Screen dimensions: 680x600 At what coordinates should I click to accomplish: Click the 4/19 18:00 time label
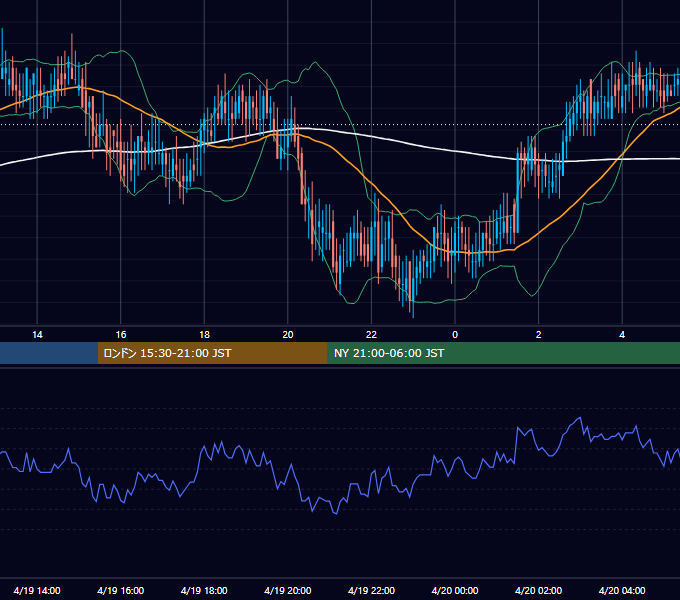coord(204,590)
